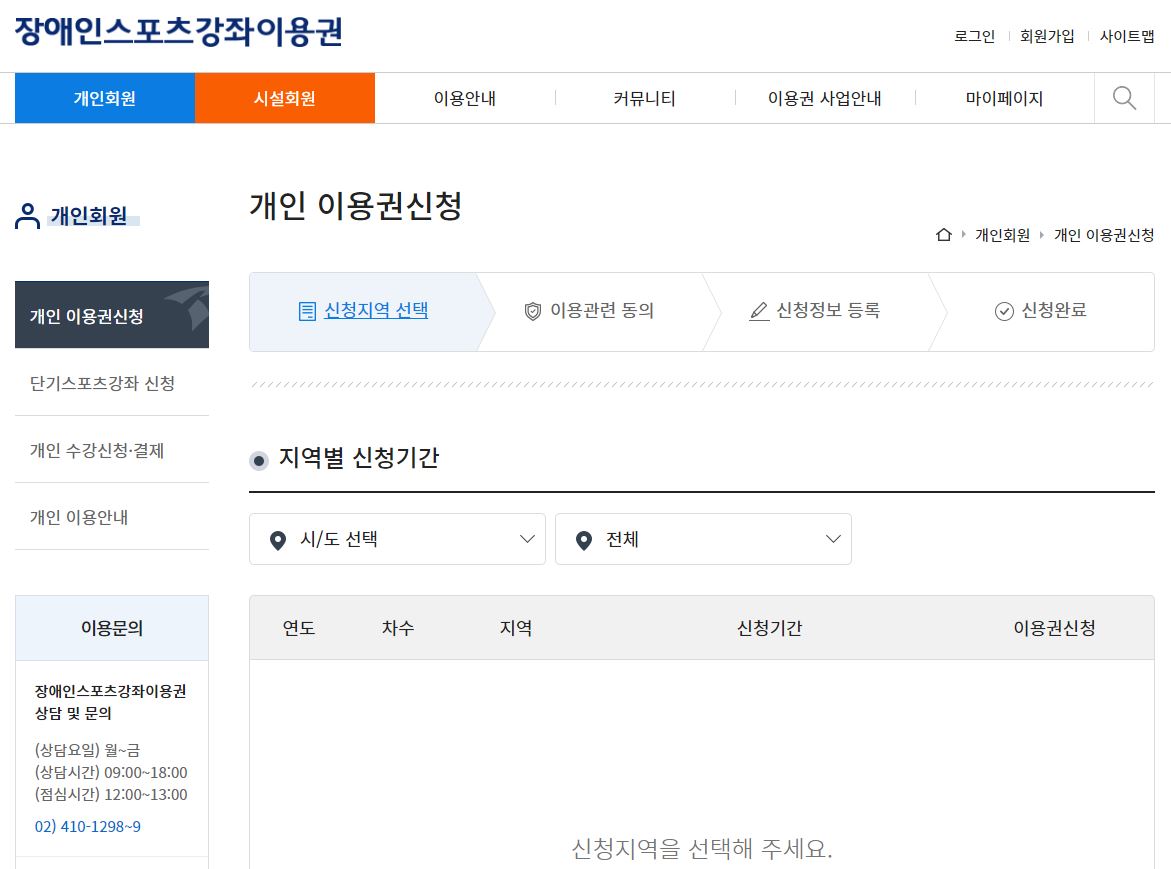Click the 신청완료 checkmark step icon
1171x869 pixels.
click(1002, 310)
